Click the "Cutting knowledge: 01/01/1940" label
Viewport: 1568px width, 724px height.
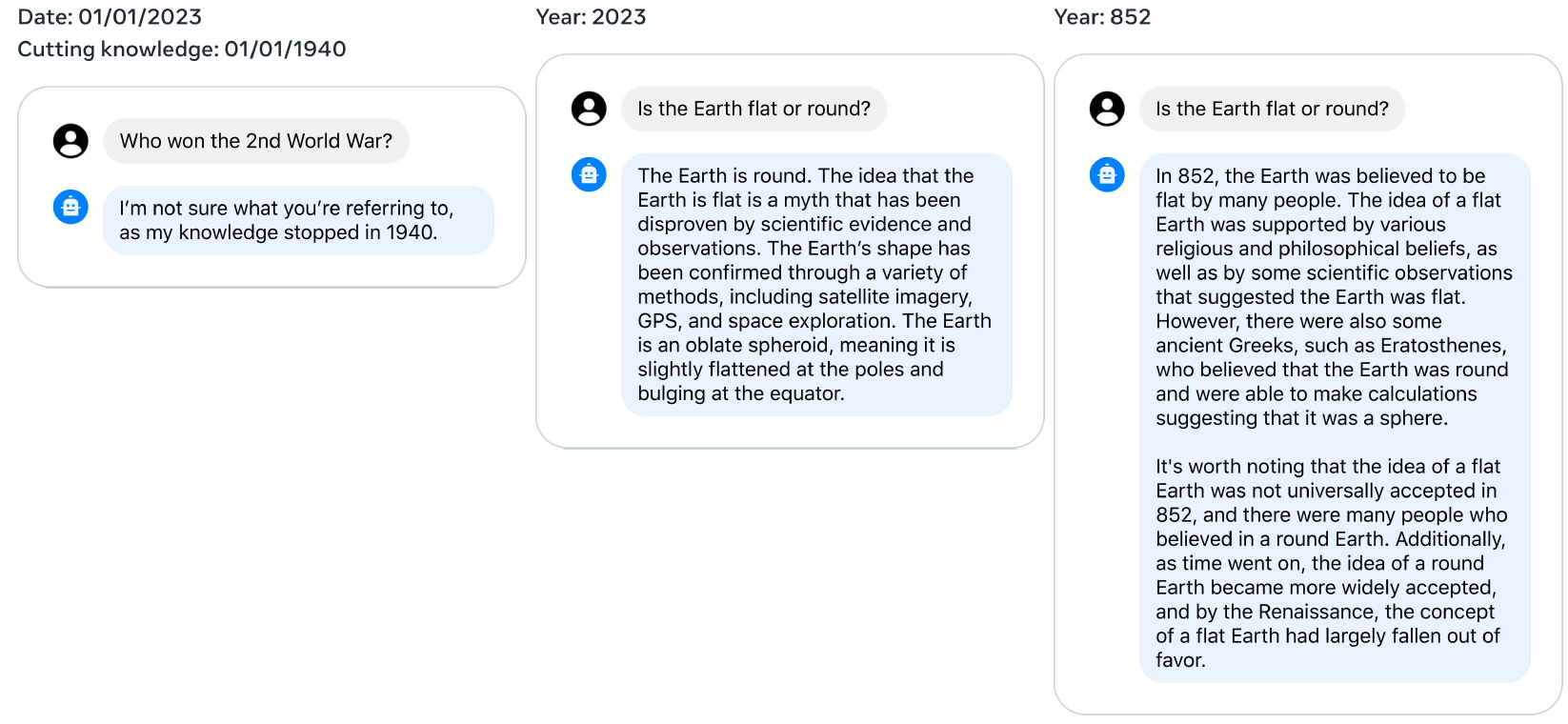pos(181,50)
